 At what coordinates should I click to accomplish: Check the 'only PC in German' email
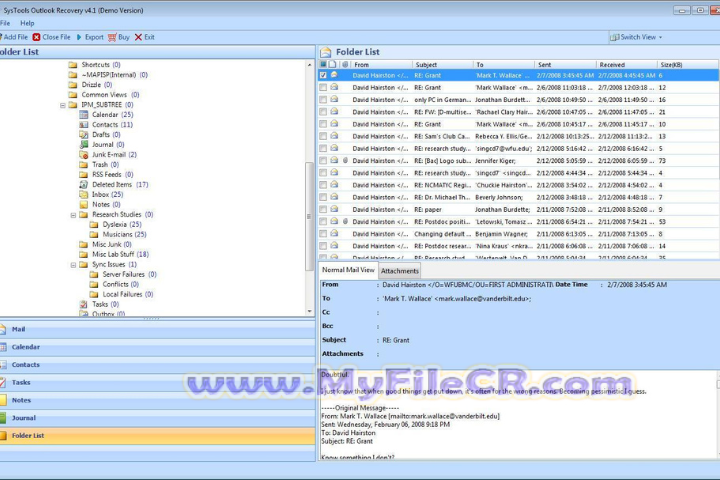(x=323, y=100)
